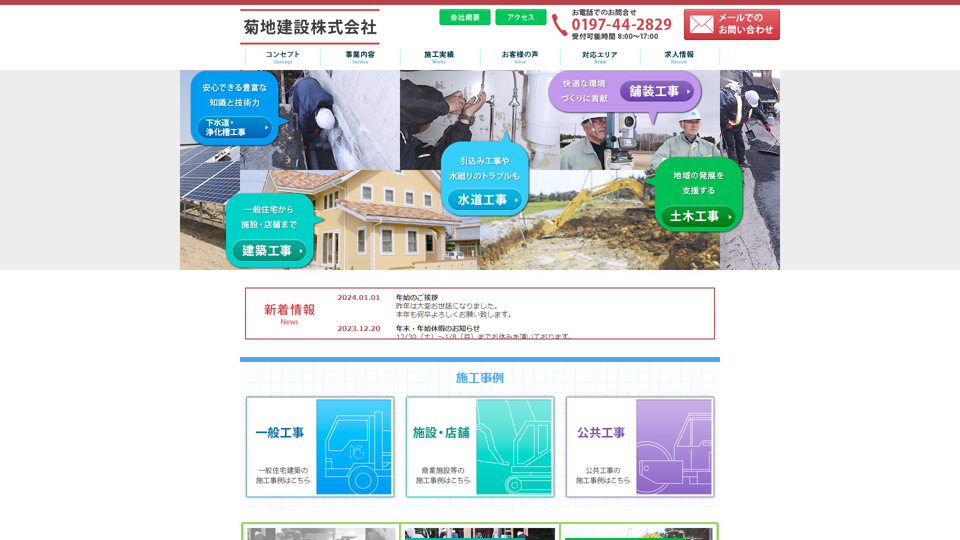Go to 施工実績 navigation item
960x540 pixels.
point(439,57)
